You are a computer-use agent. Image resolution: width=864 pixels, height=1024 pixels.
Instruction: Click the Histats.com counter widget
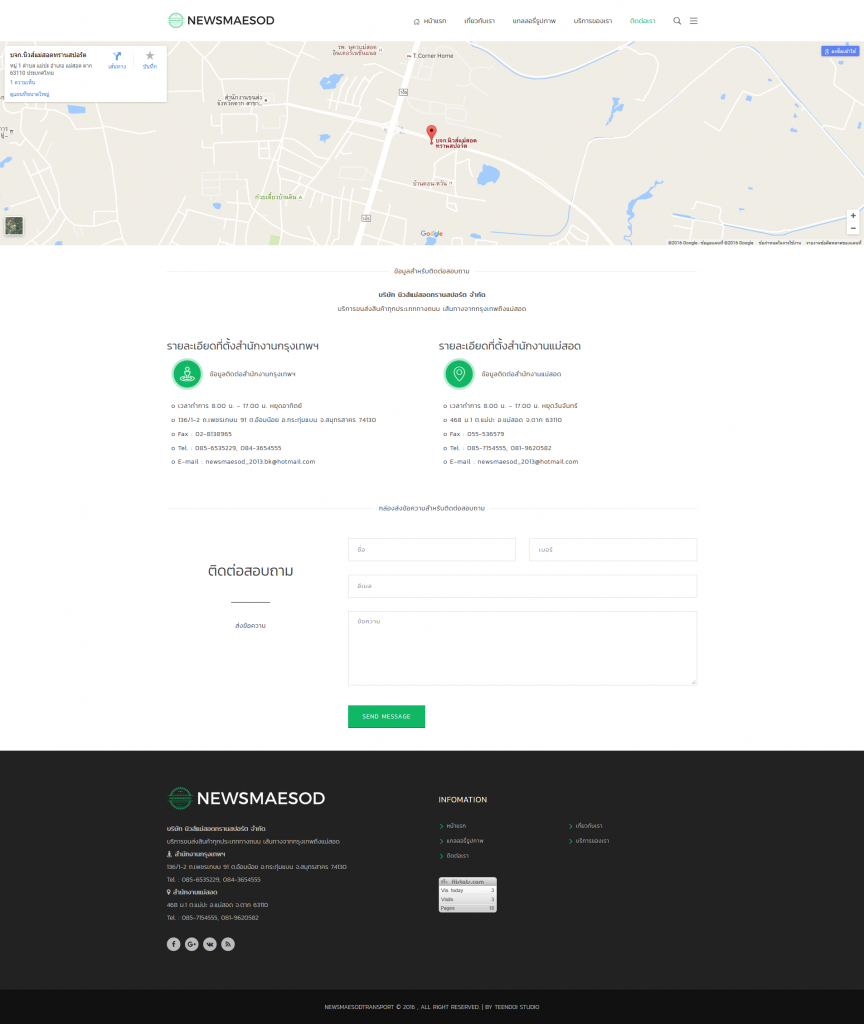tap(468, 895)
